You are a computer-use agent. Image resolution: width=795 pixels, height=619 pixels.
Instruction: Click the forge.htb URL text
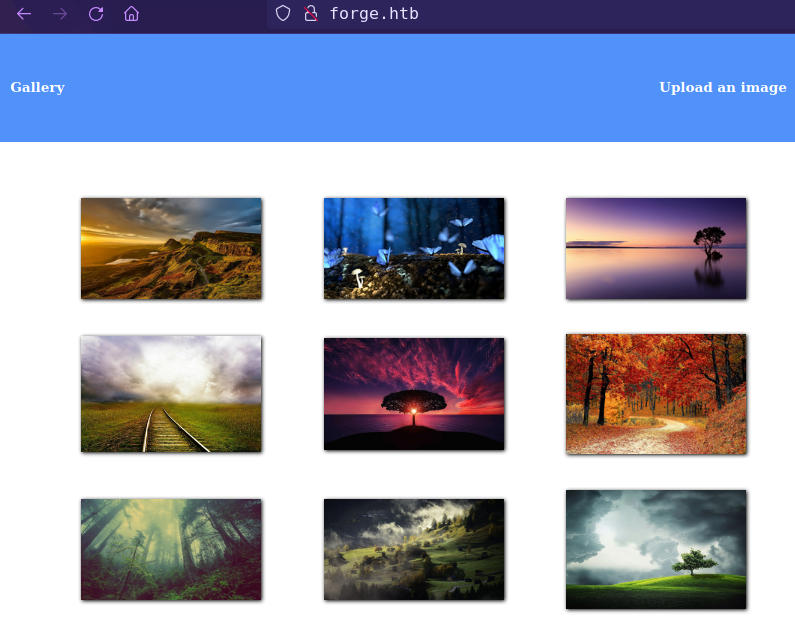[x=374, y=14]
